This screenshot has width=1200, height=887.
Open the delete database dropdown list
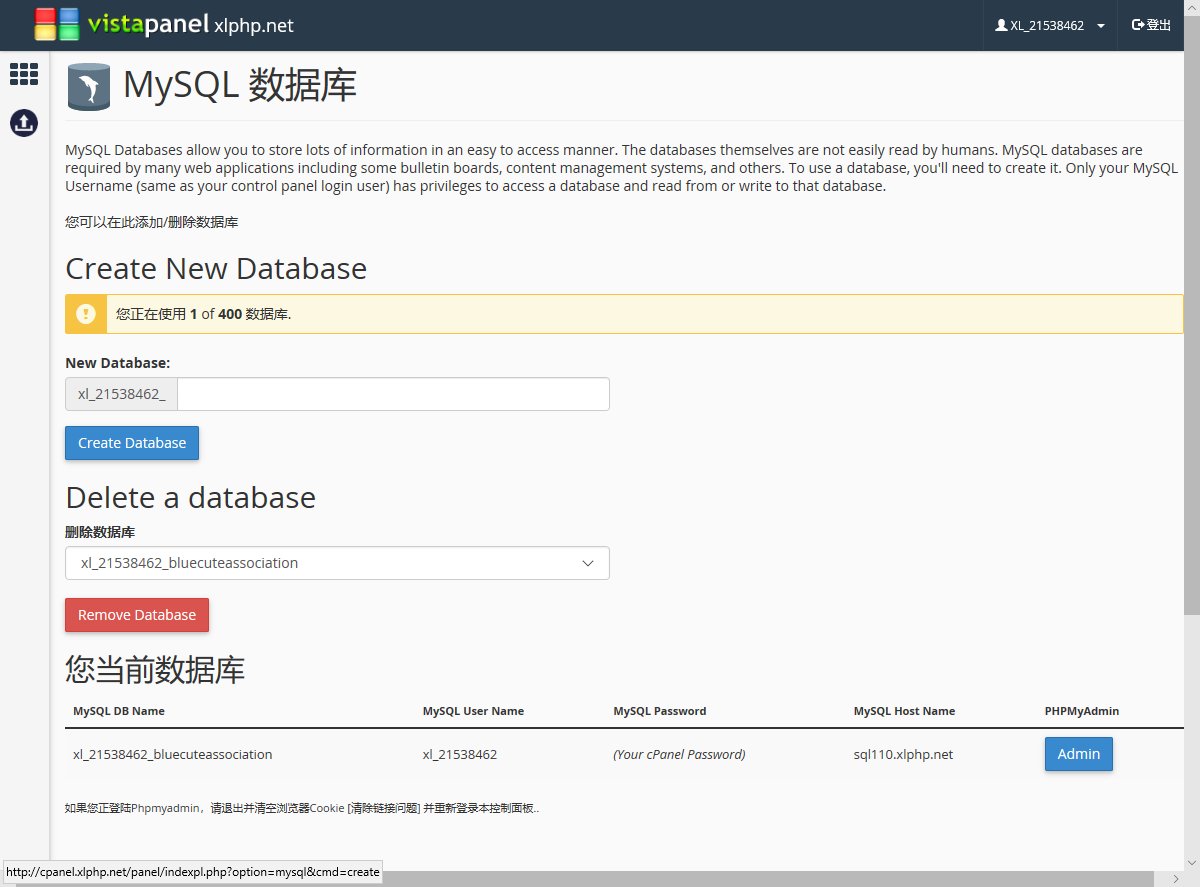337,563
